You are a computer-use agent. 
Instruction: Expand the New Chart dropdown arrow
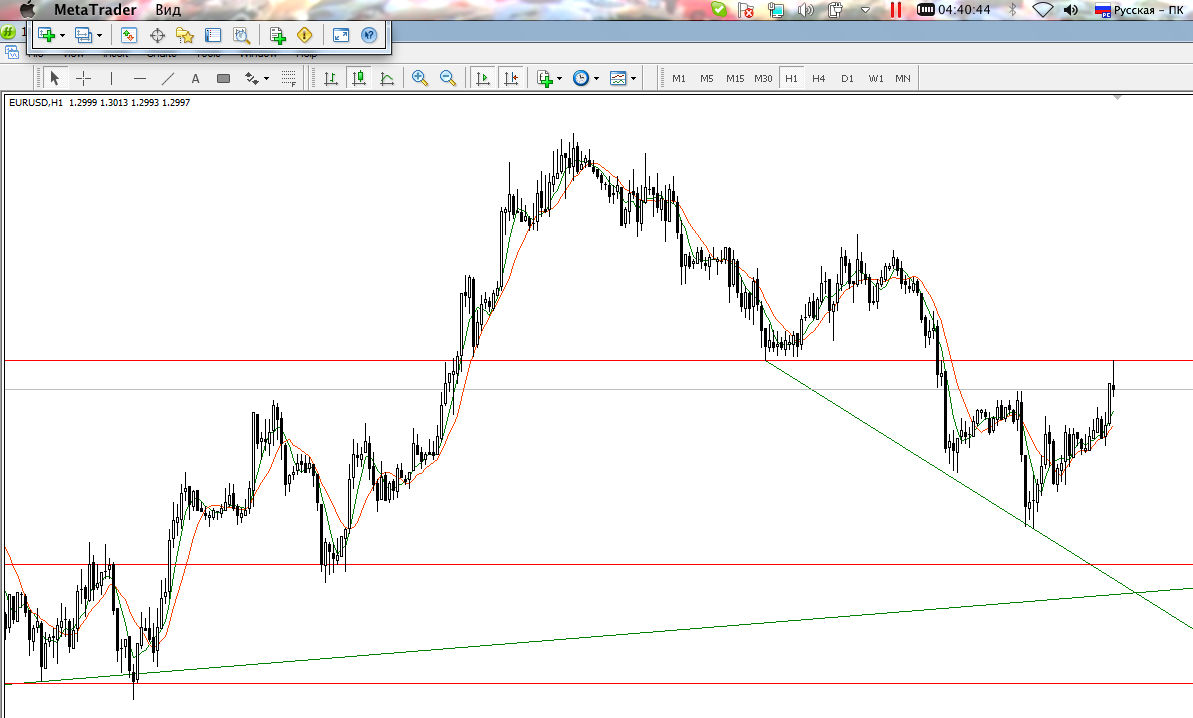point(62,36)
